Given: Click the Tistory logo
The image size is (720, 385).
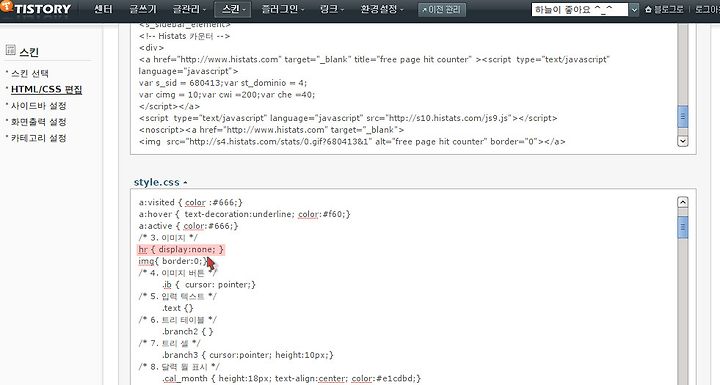Looking at the screenshot, I should tap(36, 8).
